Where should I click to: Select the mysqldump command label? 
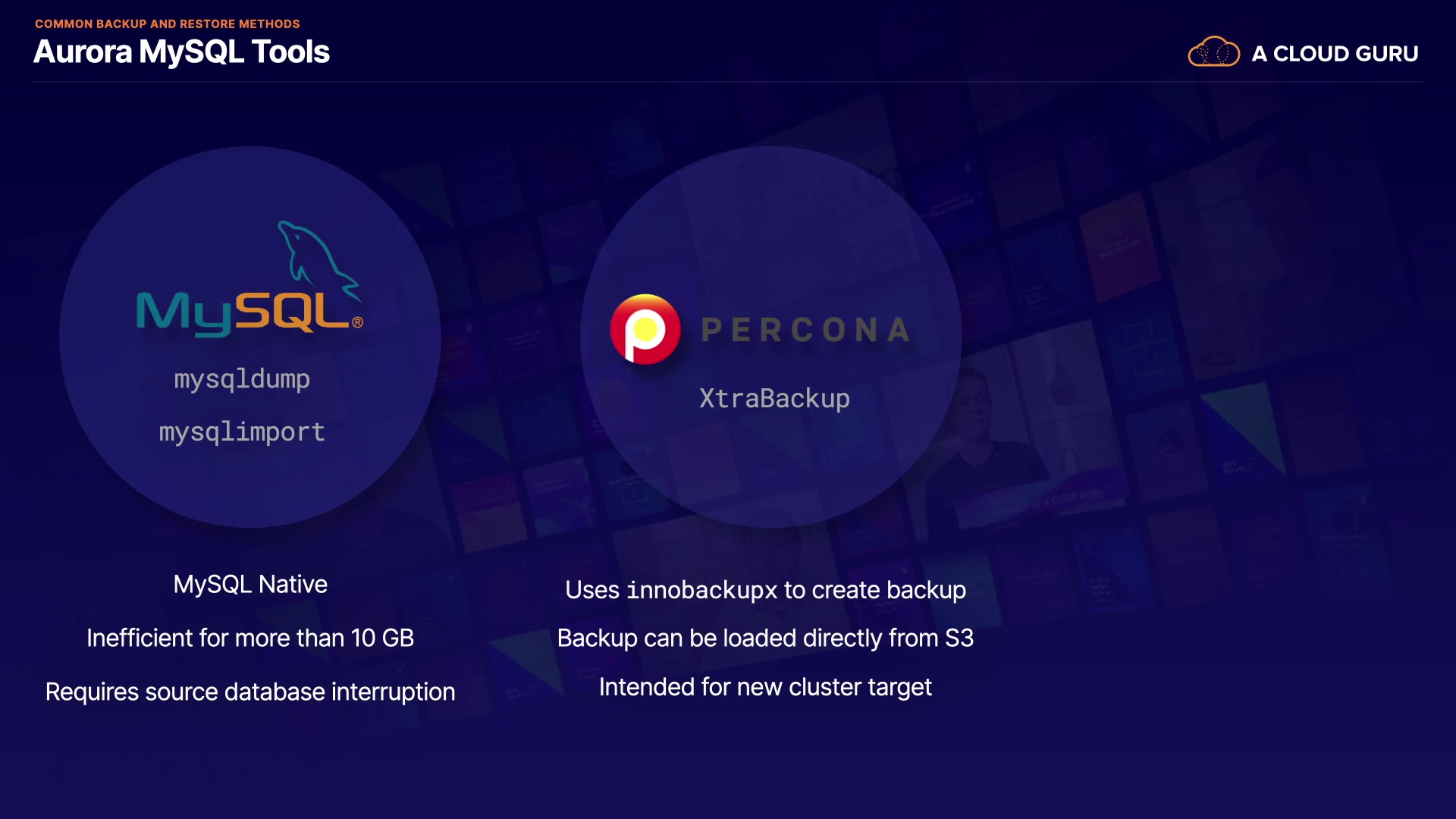242,378
